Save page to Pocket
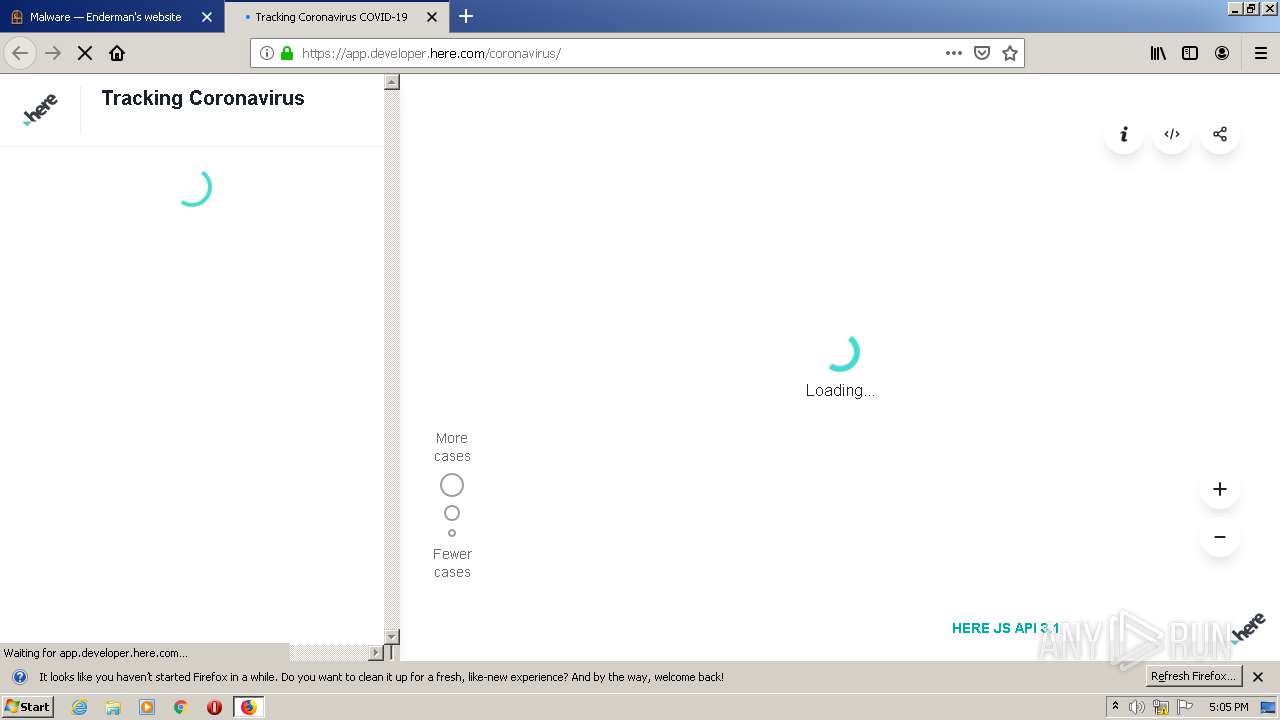The height and width of the screenshot is (720, 1280). (x=982, y=53)
